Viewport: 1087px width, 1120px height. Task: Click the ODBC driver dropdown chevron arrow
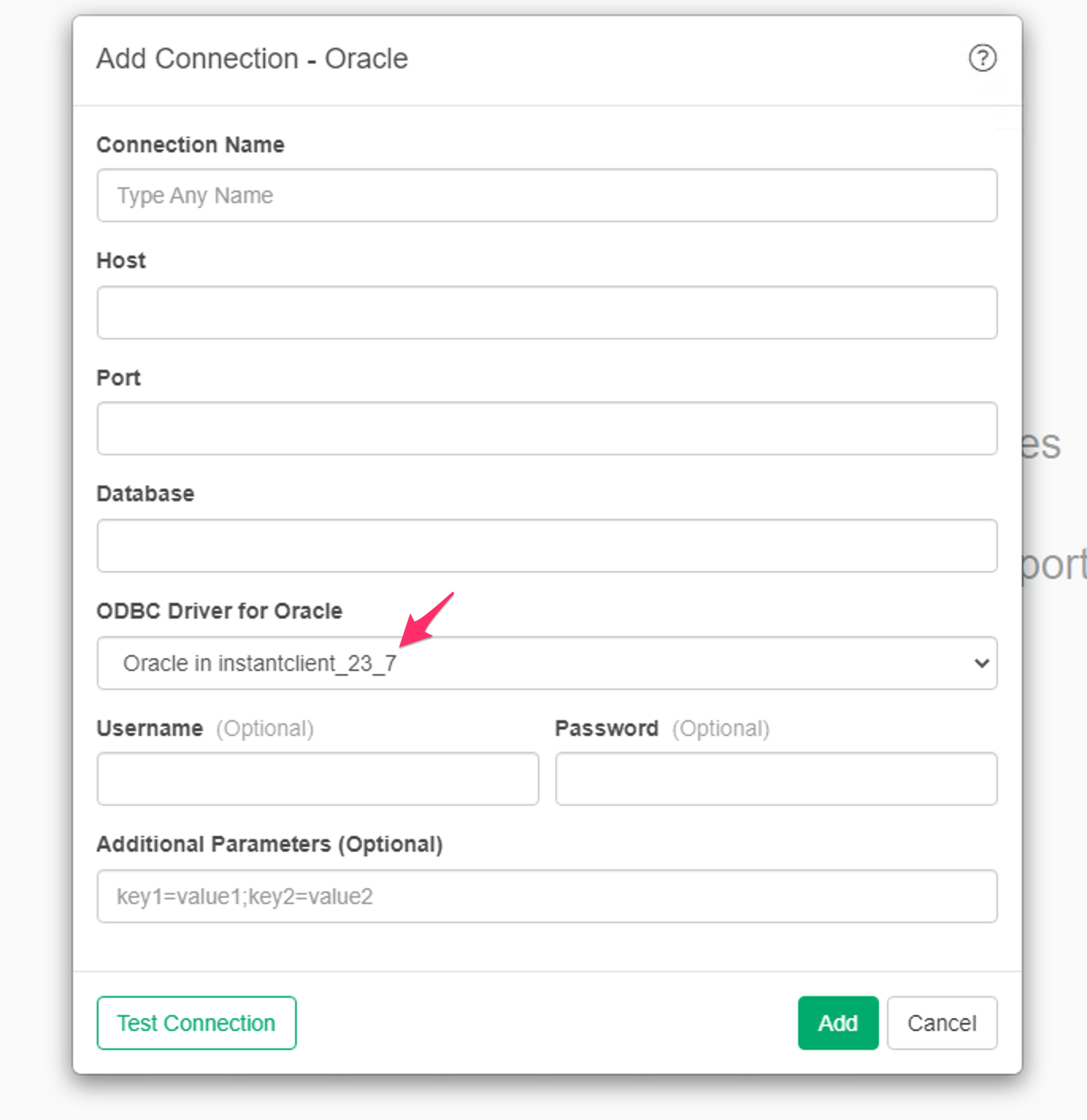click(981, 663)
